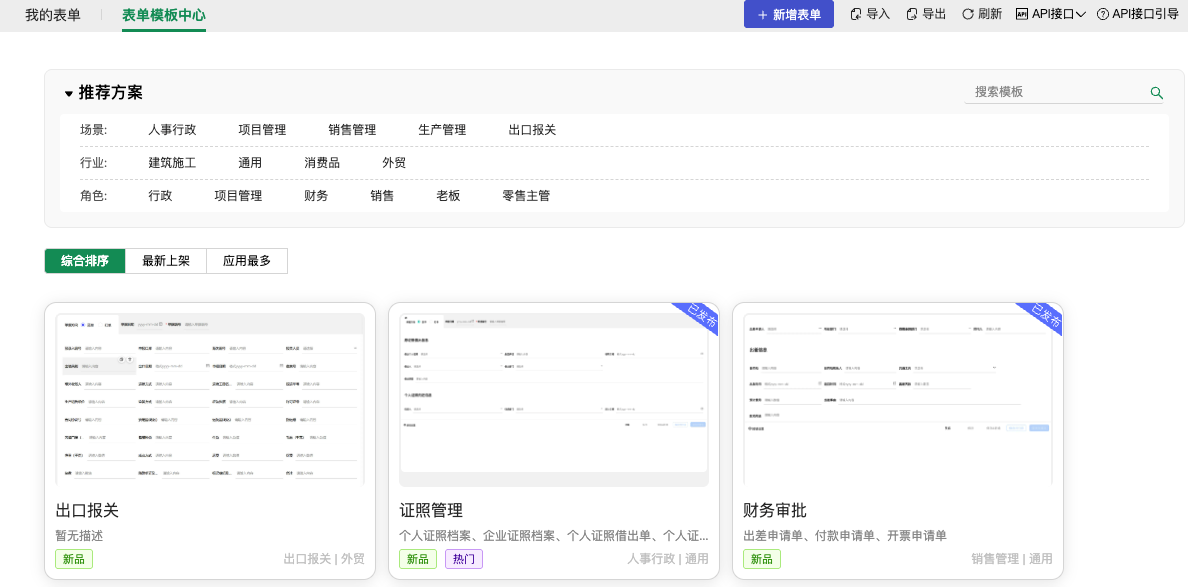Click 暂无描述 text on 出口报关 card
This screenshot has width=1188, height=587.
[79, 535]
